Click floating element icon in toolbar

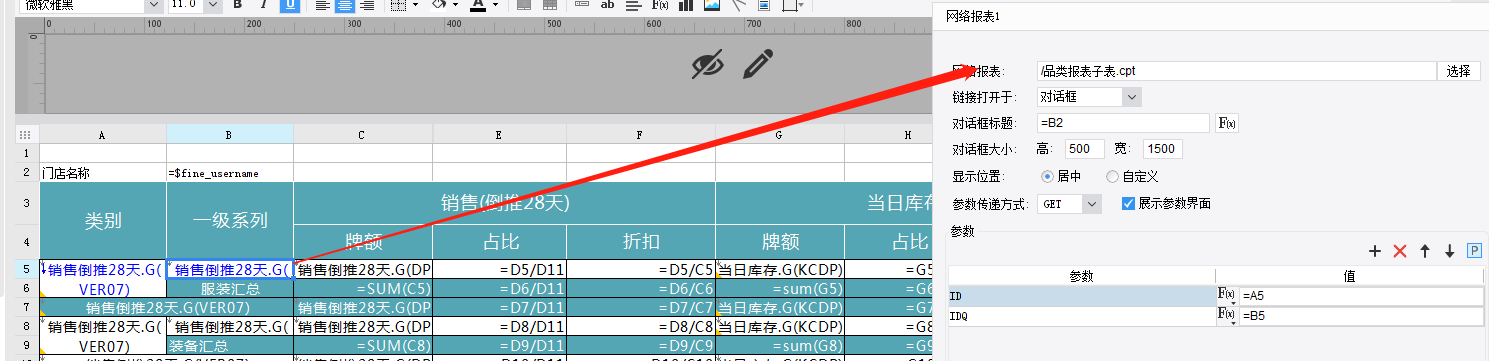(x=790, y=5)
